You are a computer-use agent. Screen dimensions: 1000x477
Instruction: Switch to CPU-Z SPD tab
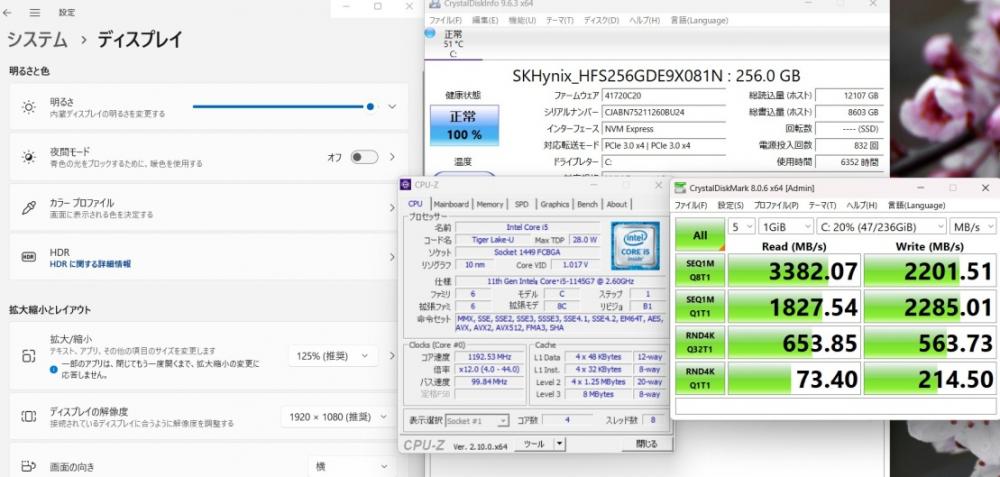coord(522,204)
